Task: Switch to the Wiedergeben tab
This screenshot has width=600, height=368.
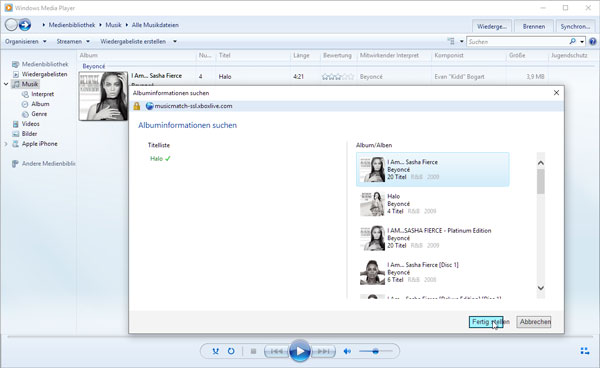Action: (492, 26)
